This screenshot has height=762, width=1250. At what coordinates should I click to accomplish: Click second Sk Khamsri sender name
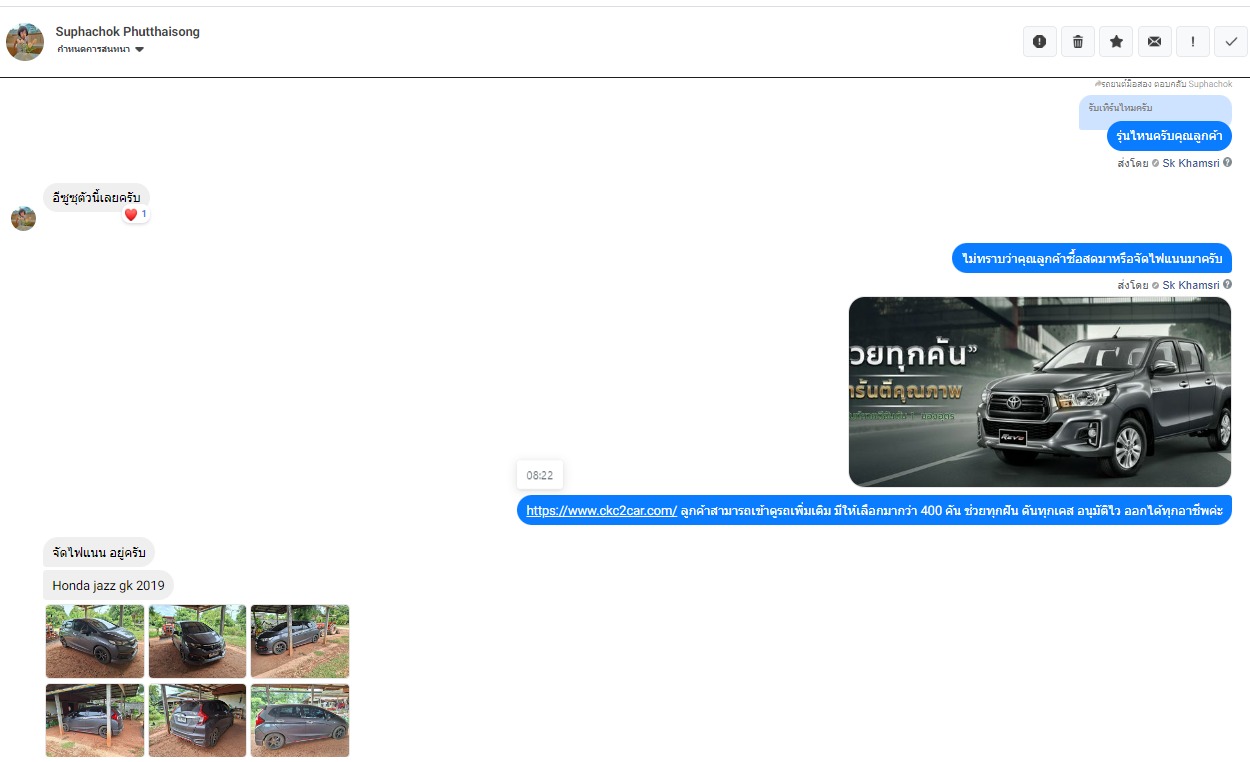point(1190,285)
